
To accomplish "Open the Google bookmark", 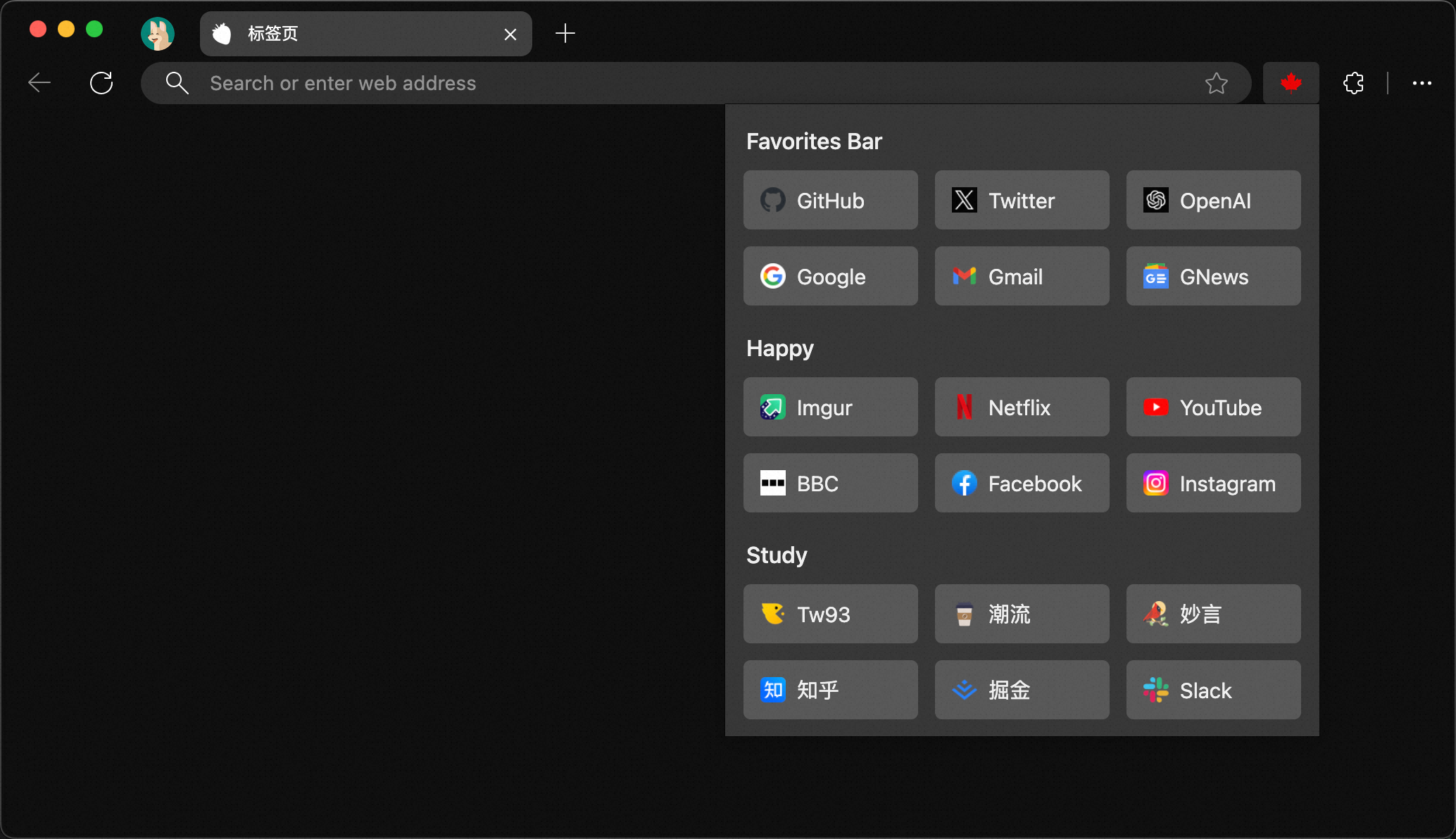I will 830,276.
